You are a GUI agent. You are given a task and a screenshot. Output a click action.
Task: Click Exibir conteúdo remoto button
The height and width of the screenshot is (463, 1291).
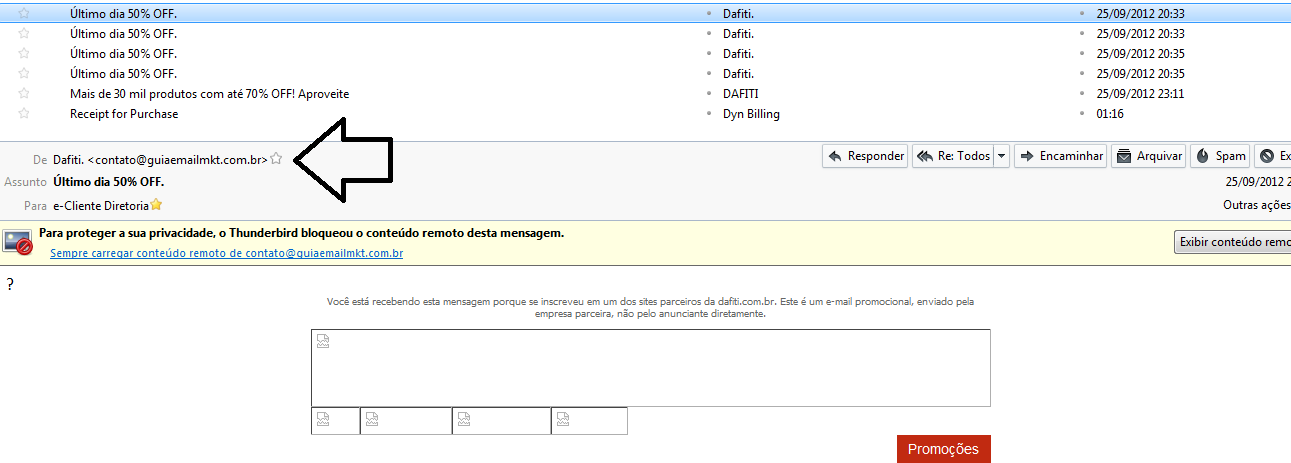[x=1232, y=242]
